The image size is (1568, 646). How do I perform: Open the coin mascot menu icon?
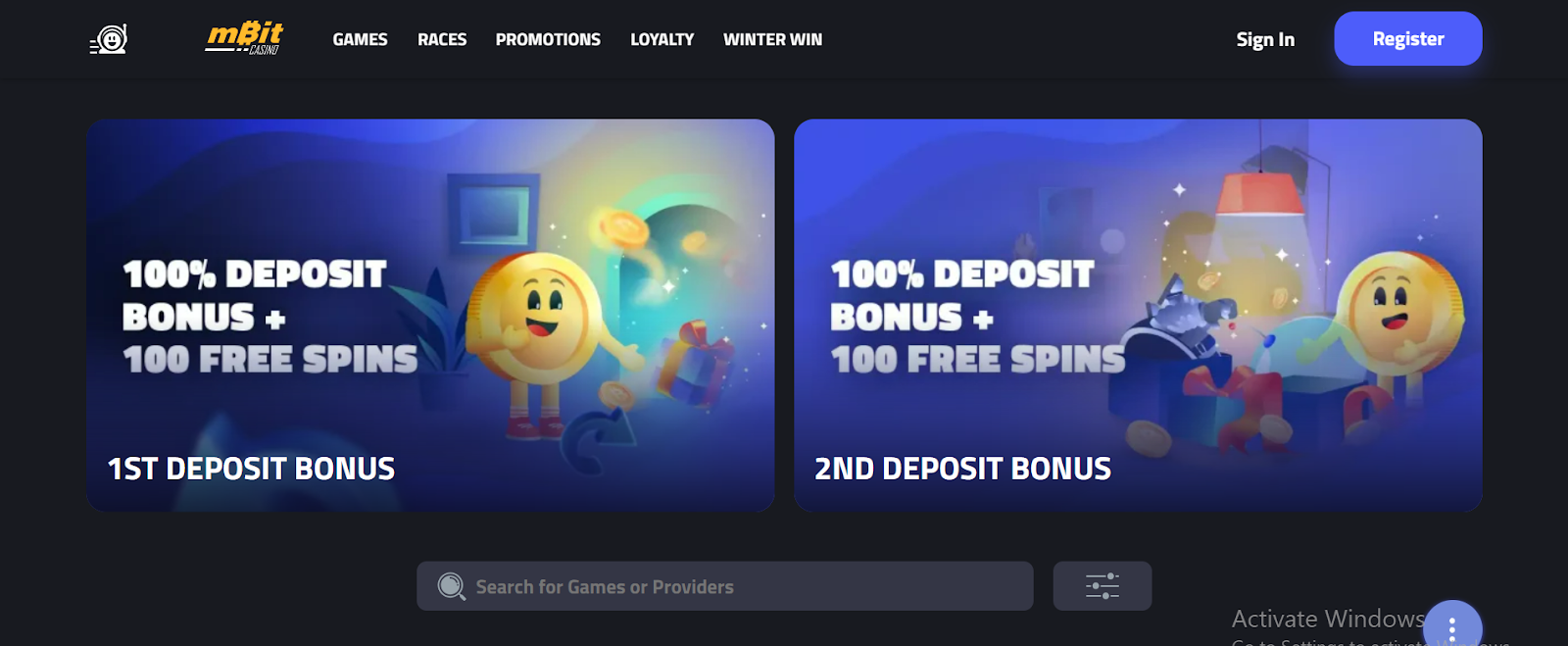tap(109, 39)
